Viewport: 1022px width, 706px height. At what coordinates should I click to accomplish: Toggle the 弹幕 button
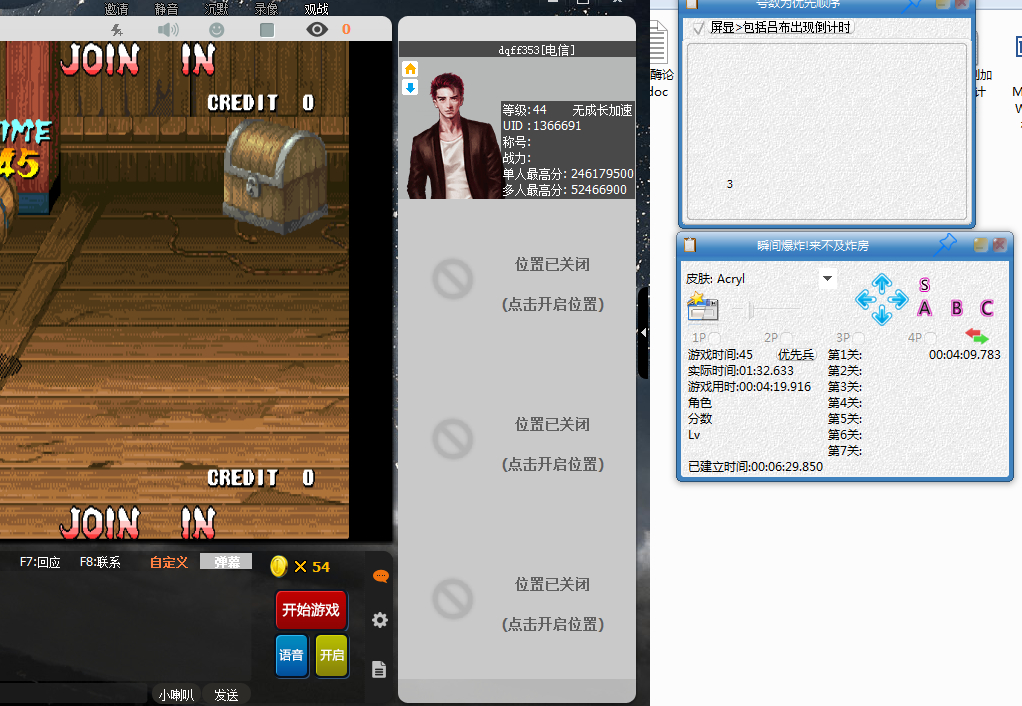(226, 561)
